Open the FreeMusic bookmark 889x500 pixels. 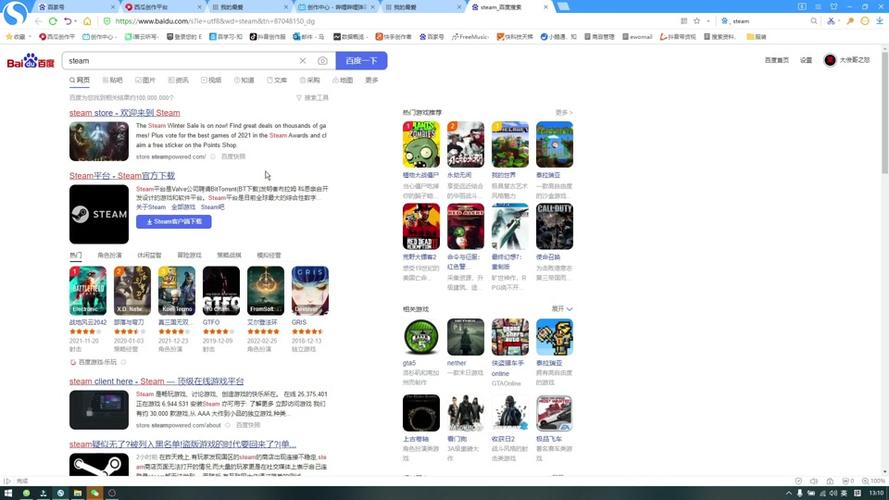(470, 36)
